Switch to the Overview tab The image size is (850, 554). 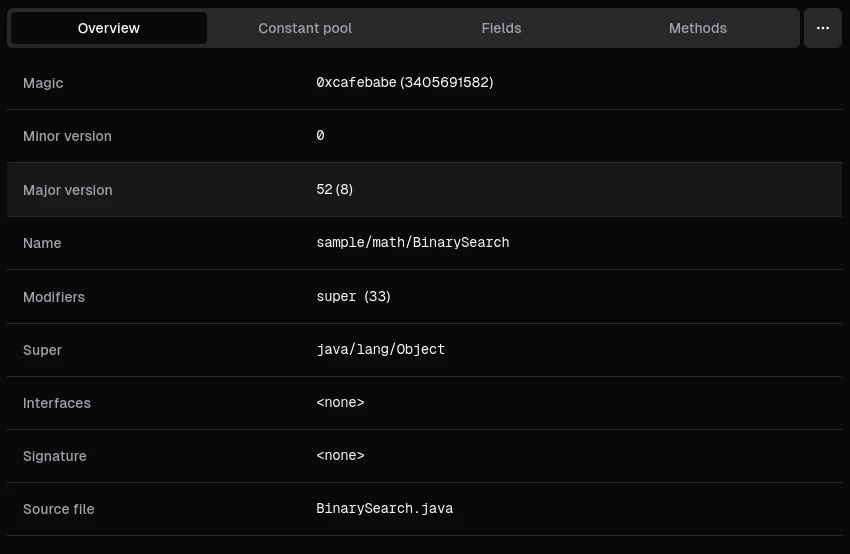click(x=109, y=28)
